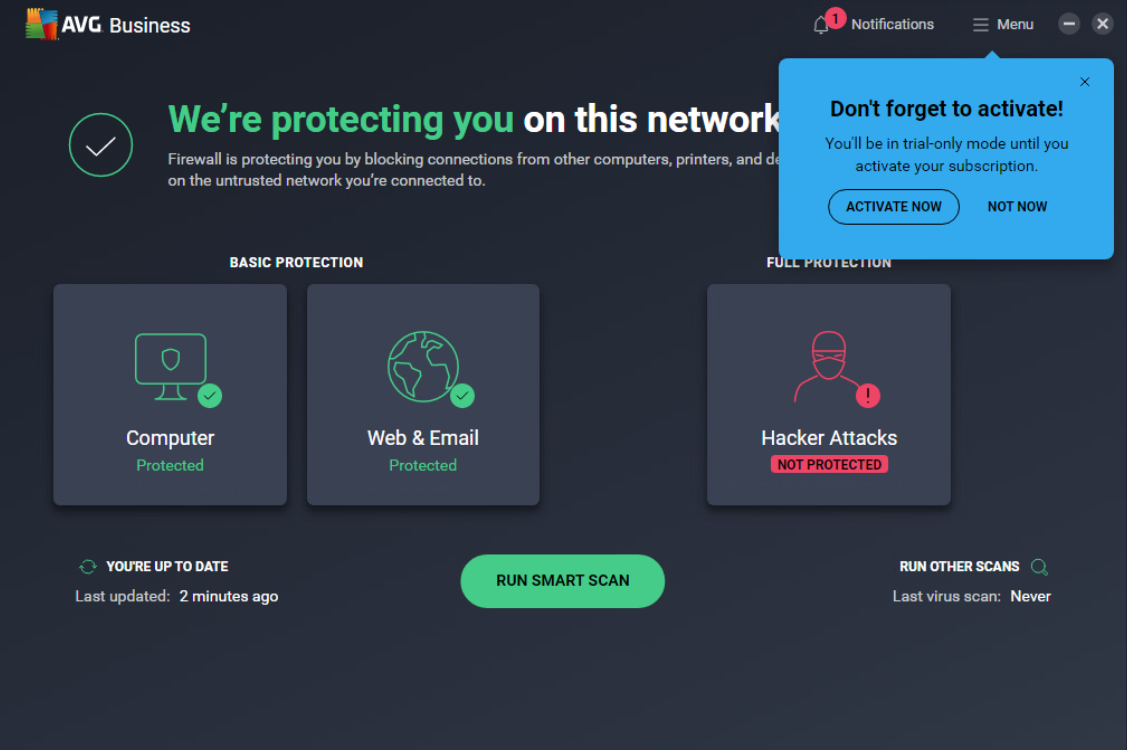The width and height of the screenshot is (1127, 750).
Task: Click the red exclamation badge on Hacker Attacks
Action: (x=869, y=397)
